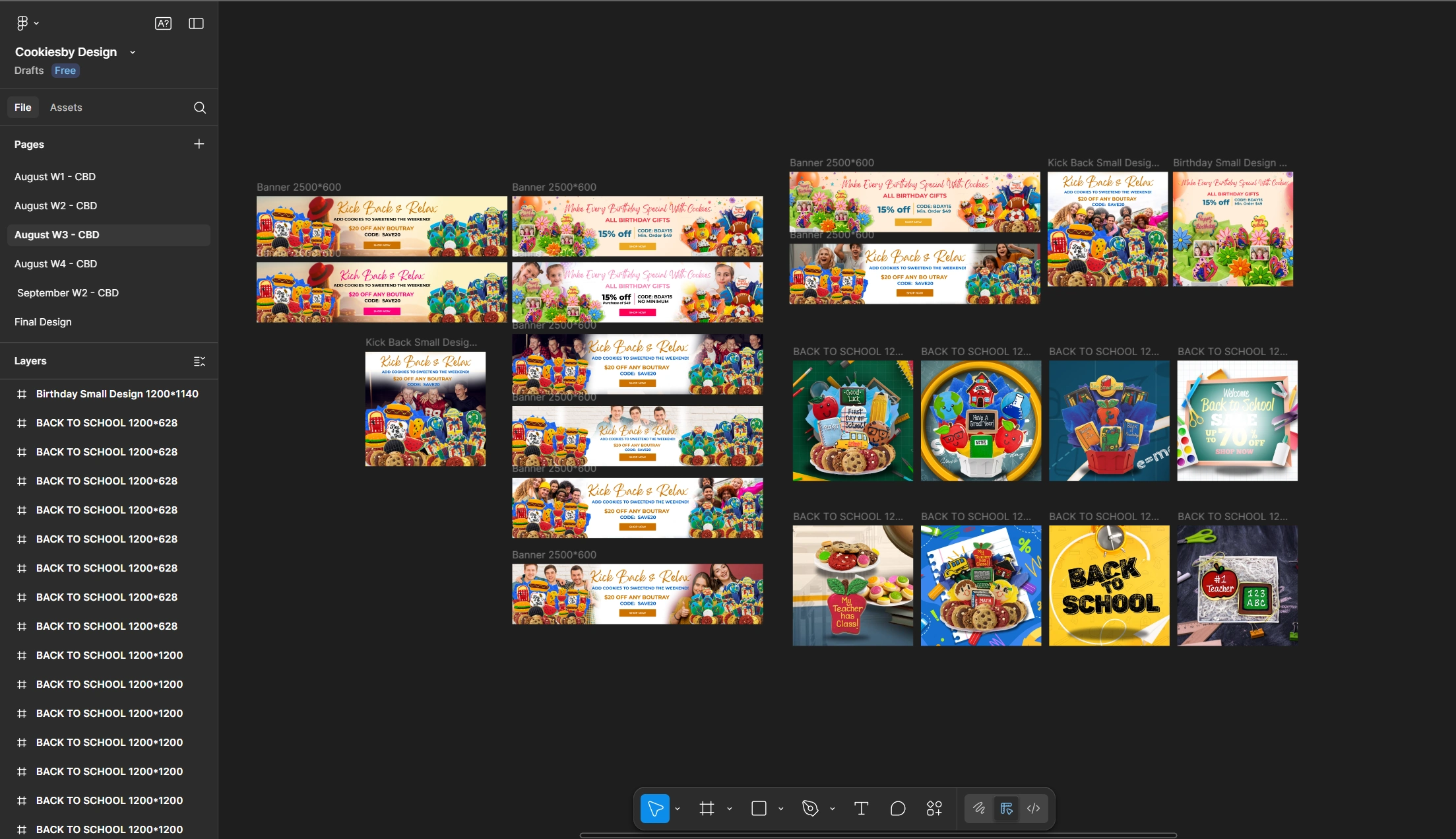Click the search icon in file panel
1456x839 pixels.
pyautogui.click(x=200, y=108)
